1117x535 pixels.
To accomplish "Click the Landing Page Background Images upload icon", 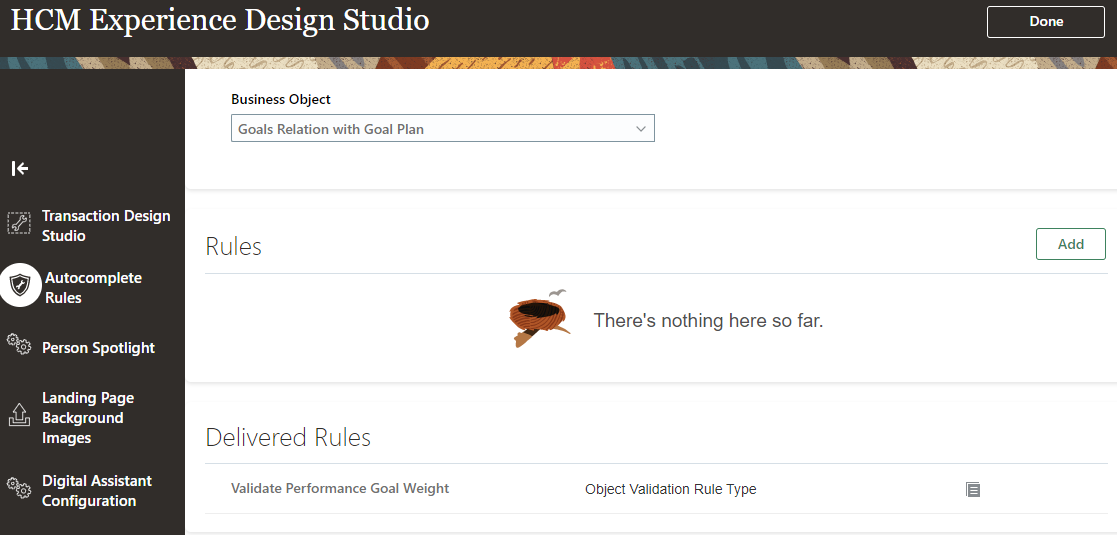I will pyautogui.click(x=19, y=414).
